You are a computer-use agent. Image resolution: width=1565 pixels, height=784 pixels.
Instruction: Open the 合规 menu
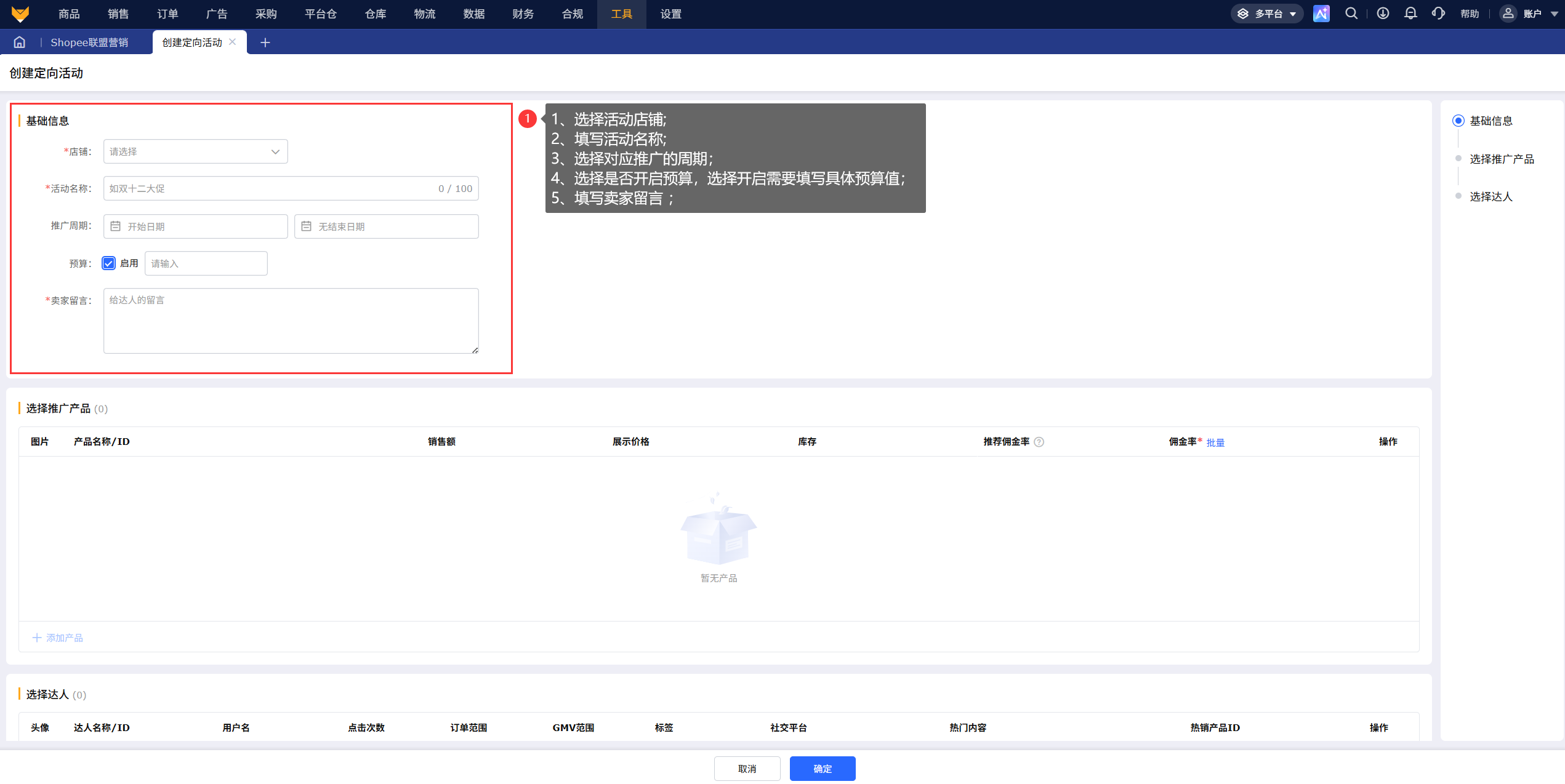[x=573, y=14]
